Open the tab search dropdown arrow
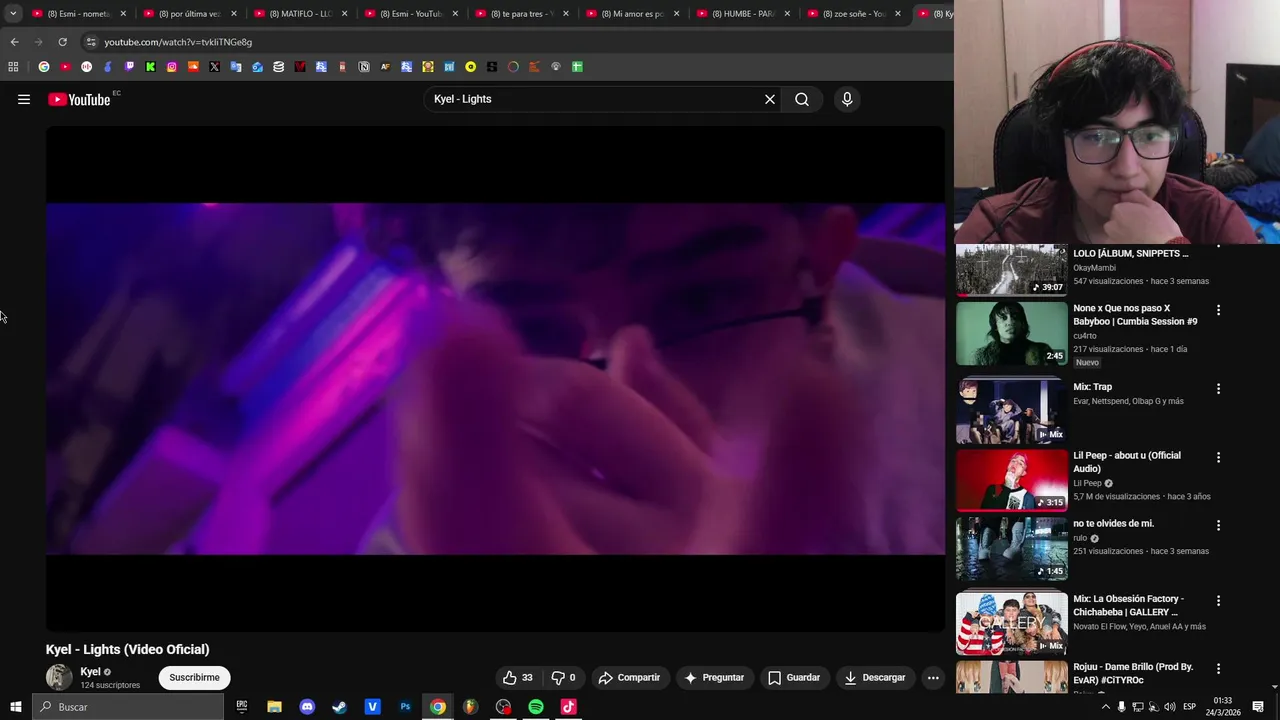 [x=13, y=14]
